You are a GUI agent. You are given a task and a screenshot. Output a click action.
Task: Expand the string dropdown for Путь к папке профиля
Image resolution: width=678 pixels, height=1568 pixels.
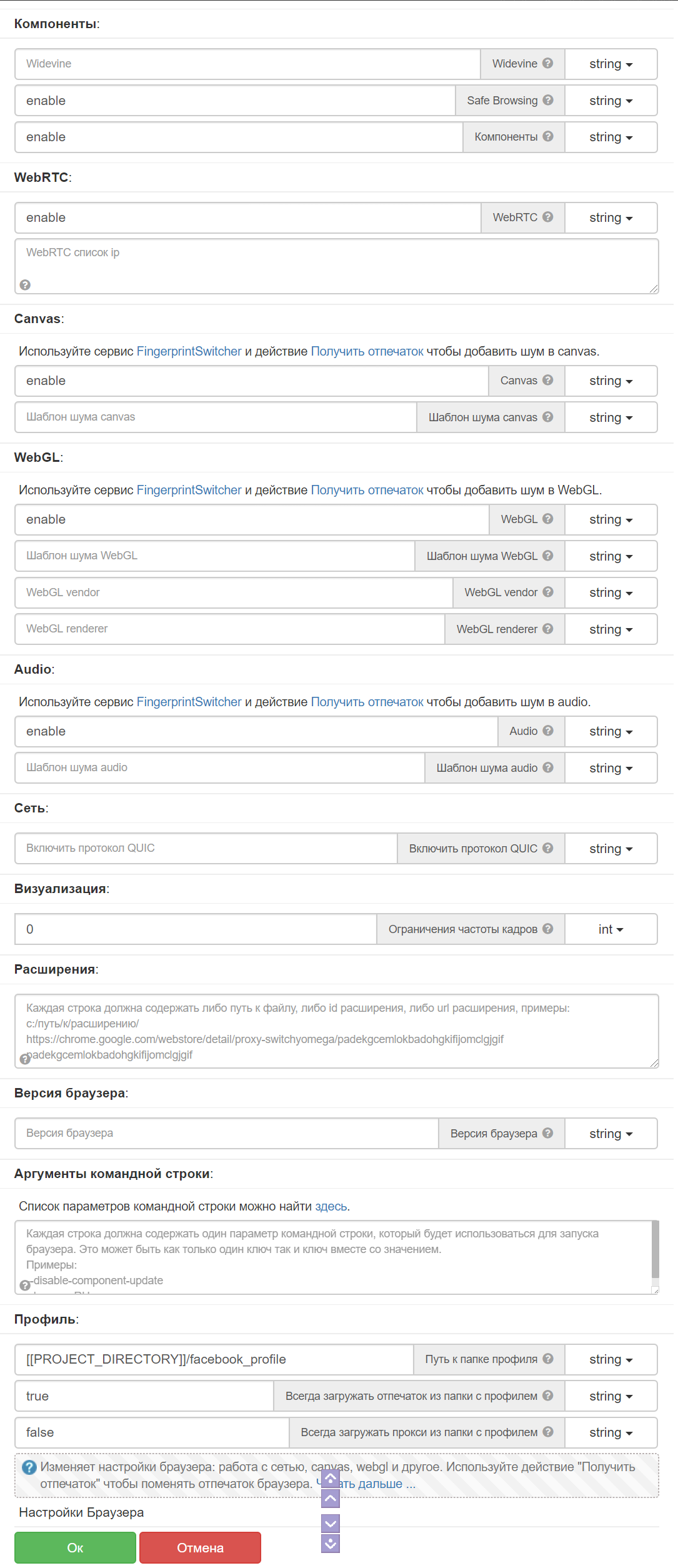(x=611, y=1359)
